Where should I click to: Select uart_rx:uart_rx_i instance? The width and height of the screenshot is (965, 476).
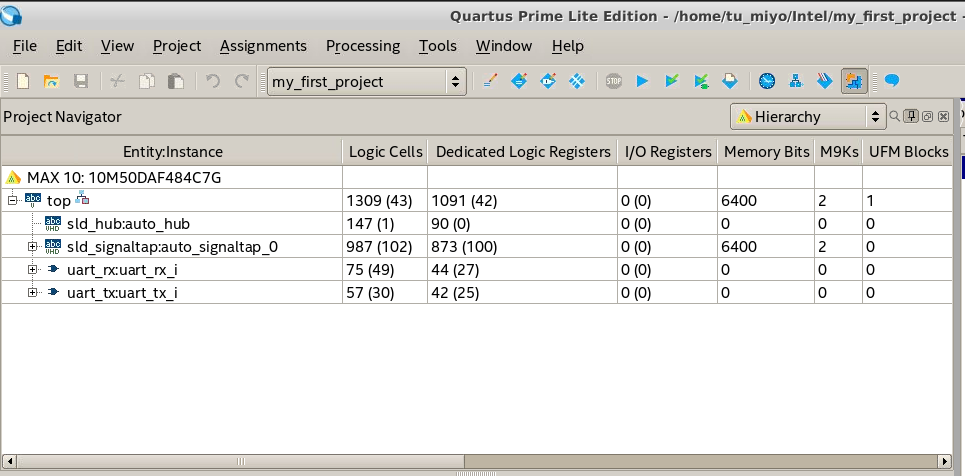click(122, 270)
